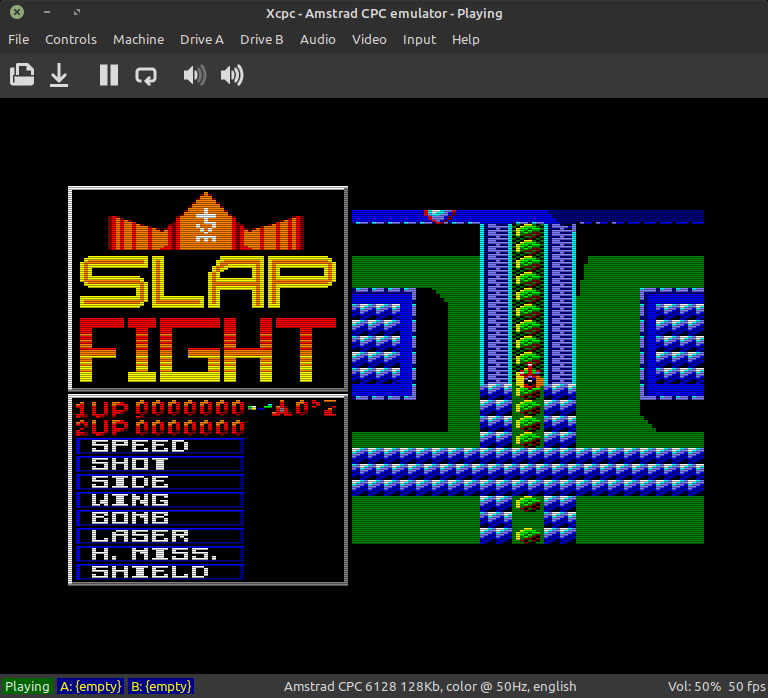This screenshot has height=698, width=768.
Task: Click the SPEED power-up row
Action: pos(160,446)
